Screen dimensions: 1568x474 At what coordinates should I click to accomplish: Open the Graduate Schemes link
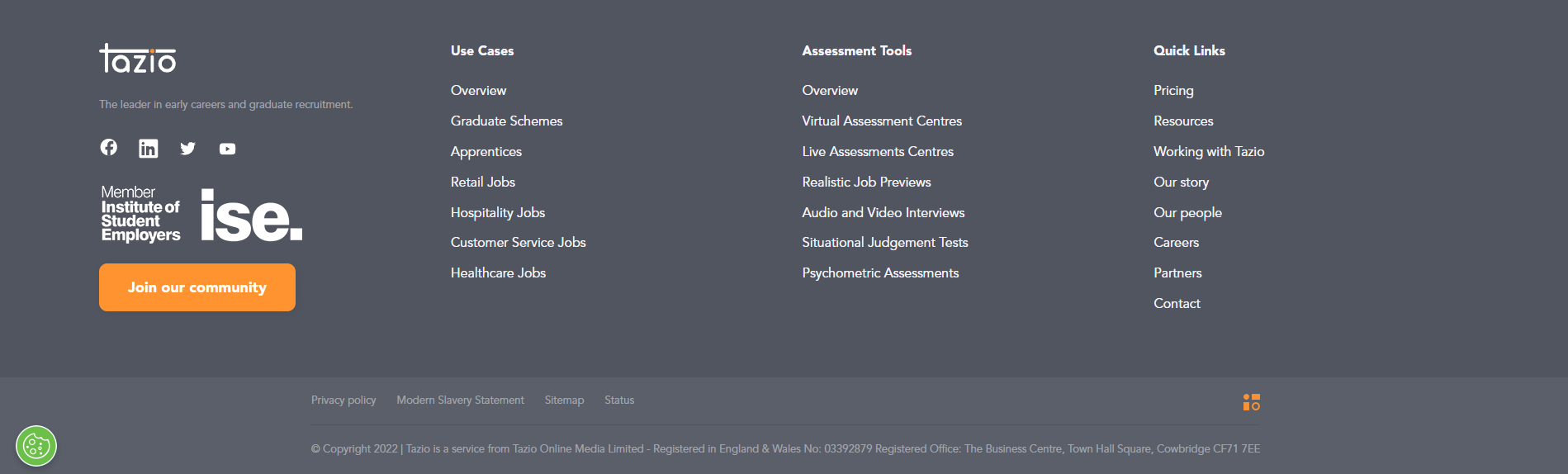click(x=506, y=121)
